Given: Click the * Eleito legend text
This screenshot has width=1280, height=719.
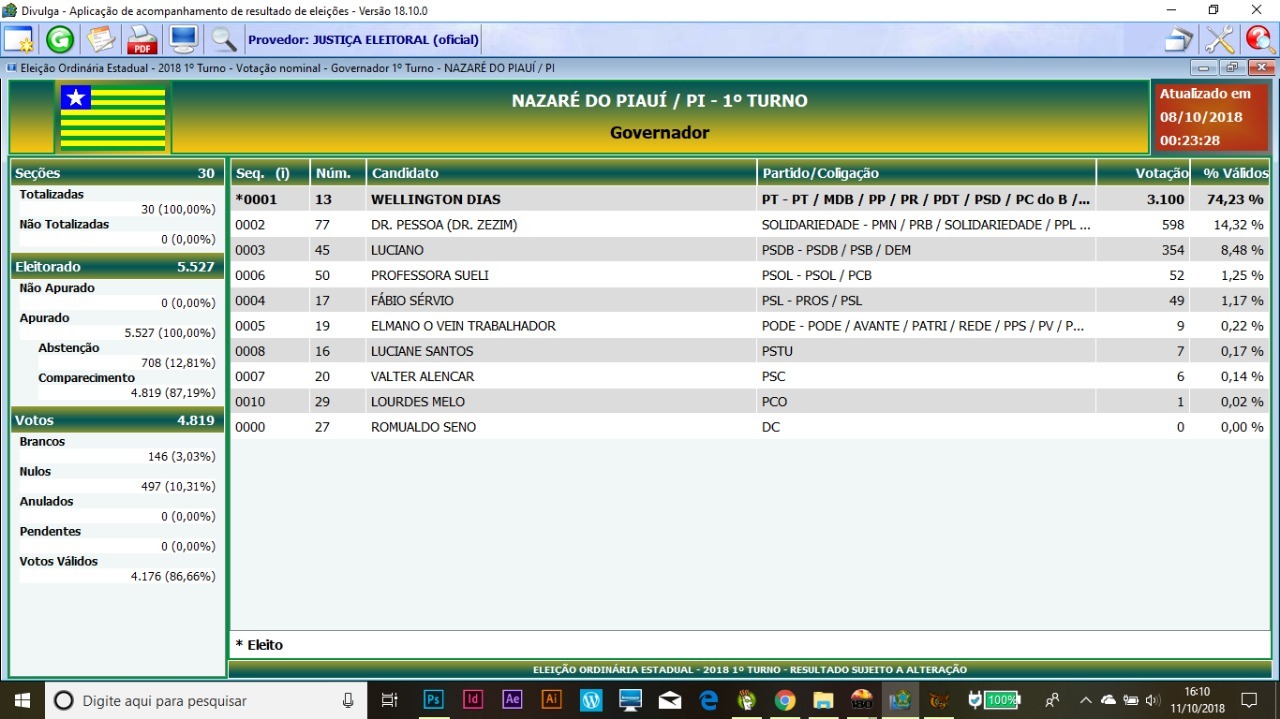Looking at the screenshot, I should (x=259, y=645).
